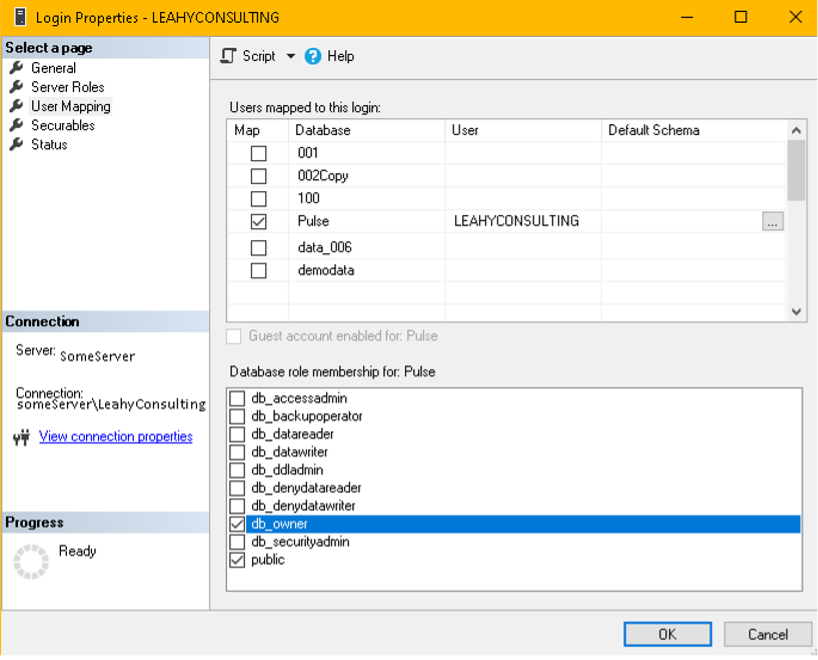The image size is (818, 660).
Task: Click the wrench icon beside Securables
Action: point(17,125)
